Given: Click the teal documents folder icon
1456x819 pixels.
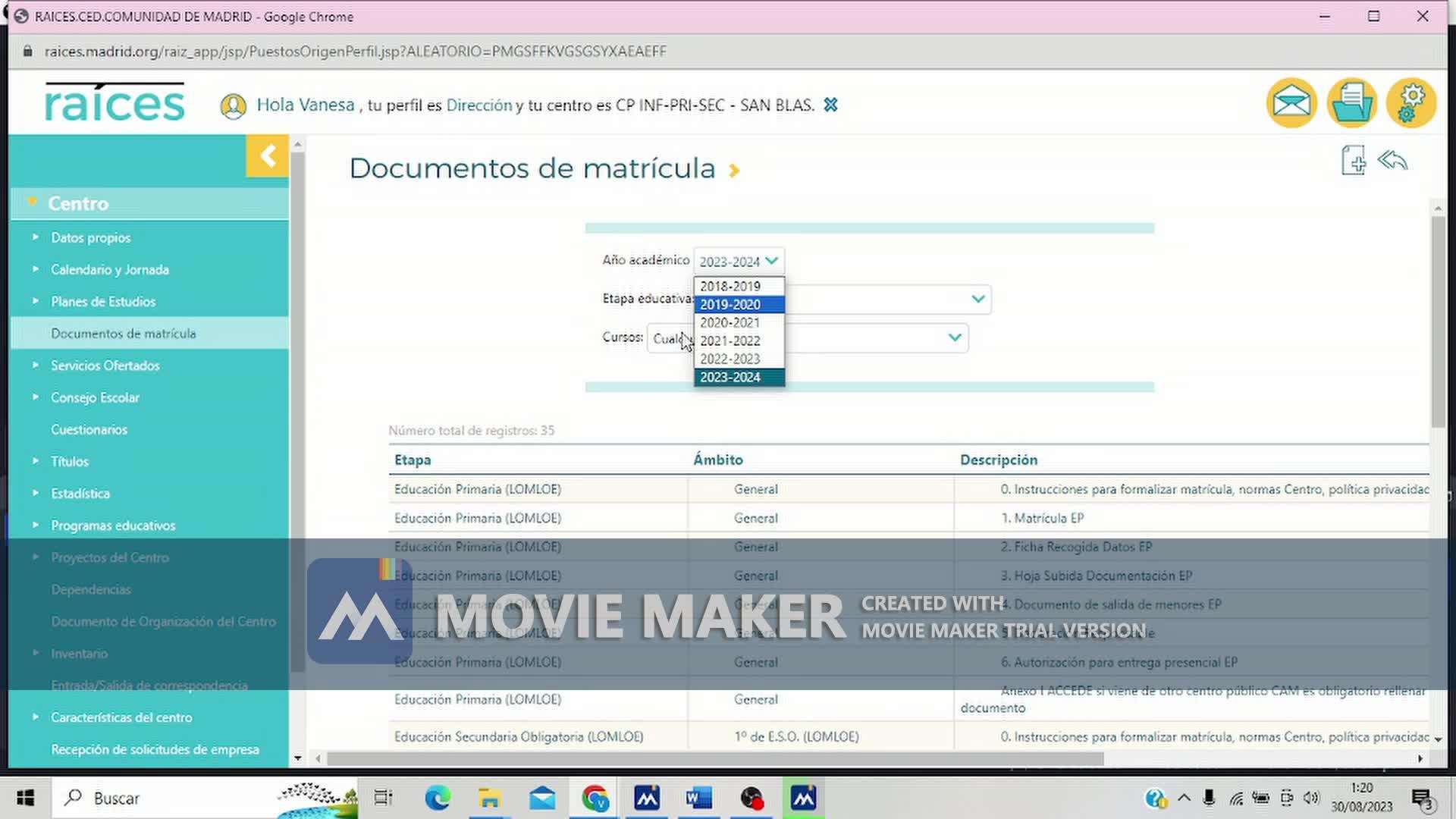Looking at the screenshot, I should point(1351,102).
